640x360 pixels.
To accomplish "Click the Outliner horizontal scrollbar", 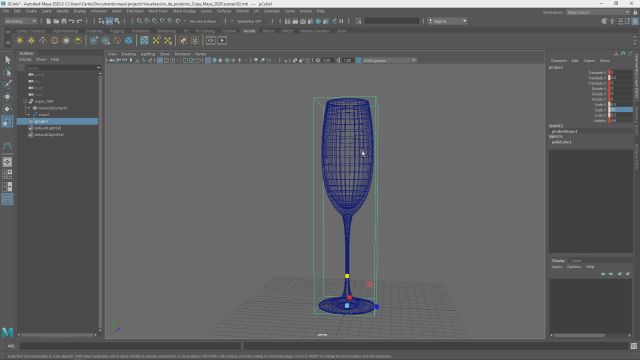I will point(57,335).
